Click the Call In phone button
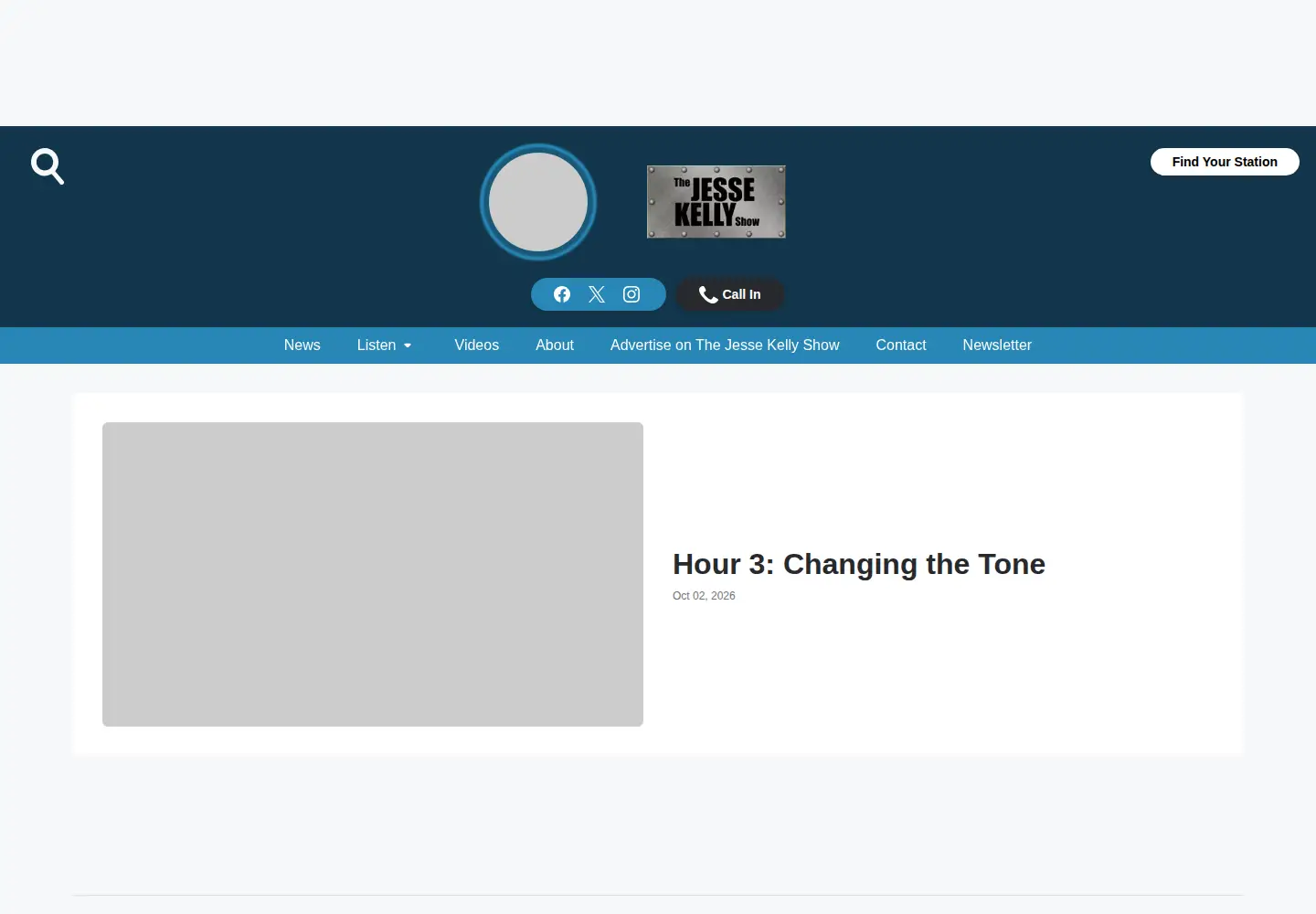Screen dimensions: 1316x914 tap(730, 294)
